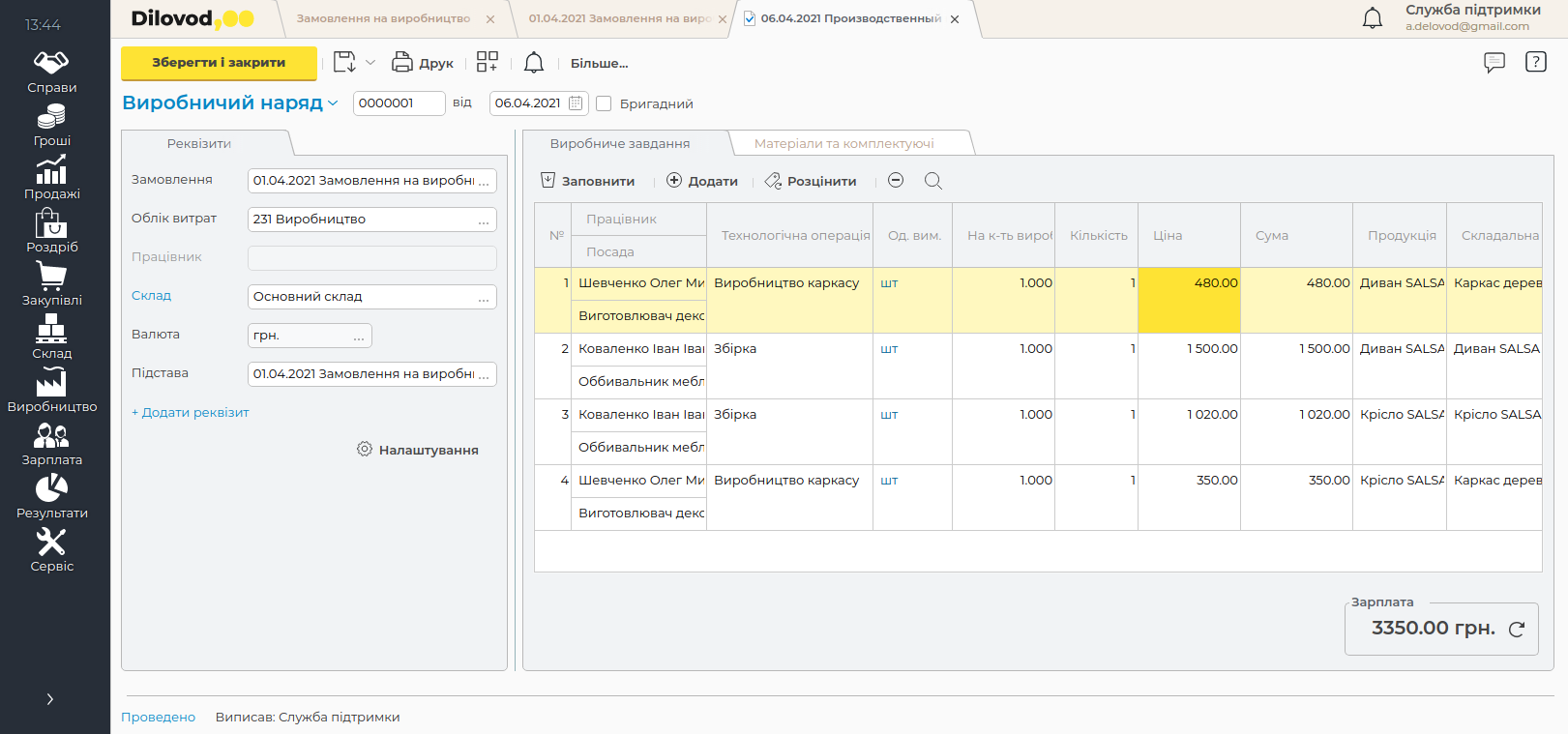Expand the collapsed left sidebar chevron

tap(50, 699)
